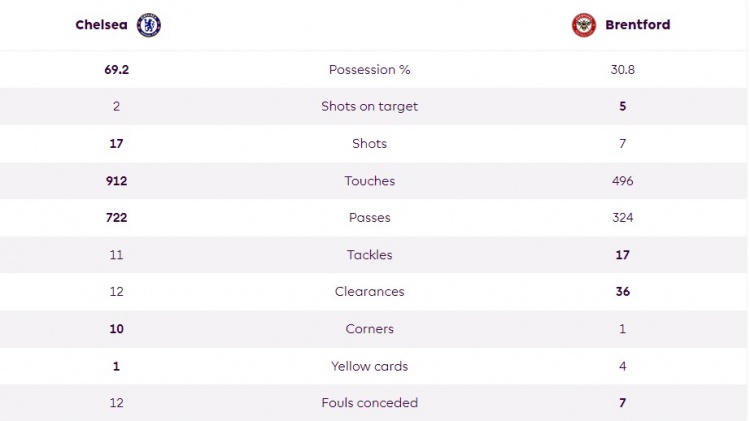Click the Touches stat label
750x421 pixels.
click(x=369, y=181)
